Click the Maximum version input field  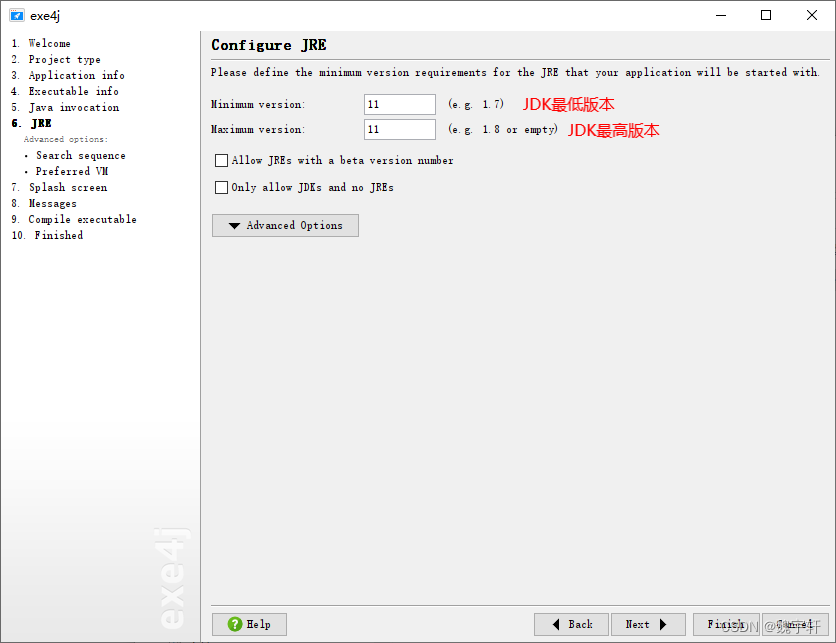tap(399, 129)
